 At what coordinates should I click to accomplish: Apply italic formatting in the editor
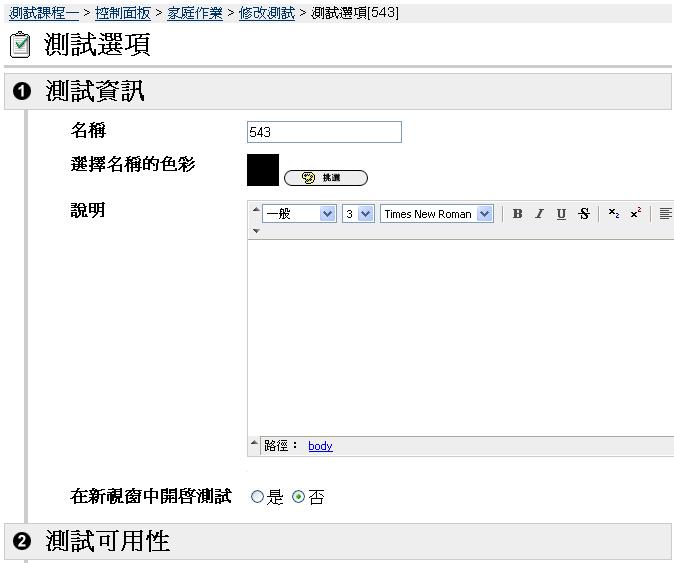(539, 214)
